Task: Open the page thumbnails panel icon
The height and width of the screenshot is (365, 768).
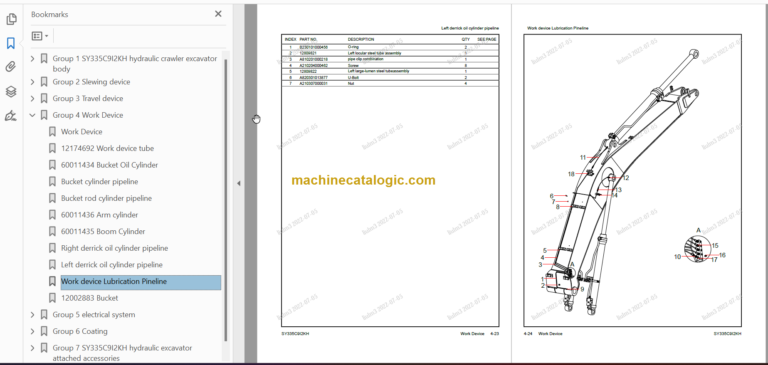Action: click(x=11, y=19)
